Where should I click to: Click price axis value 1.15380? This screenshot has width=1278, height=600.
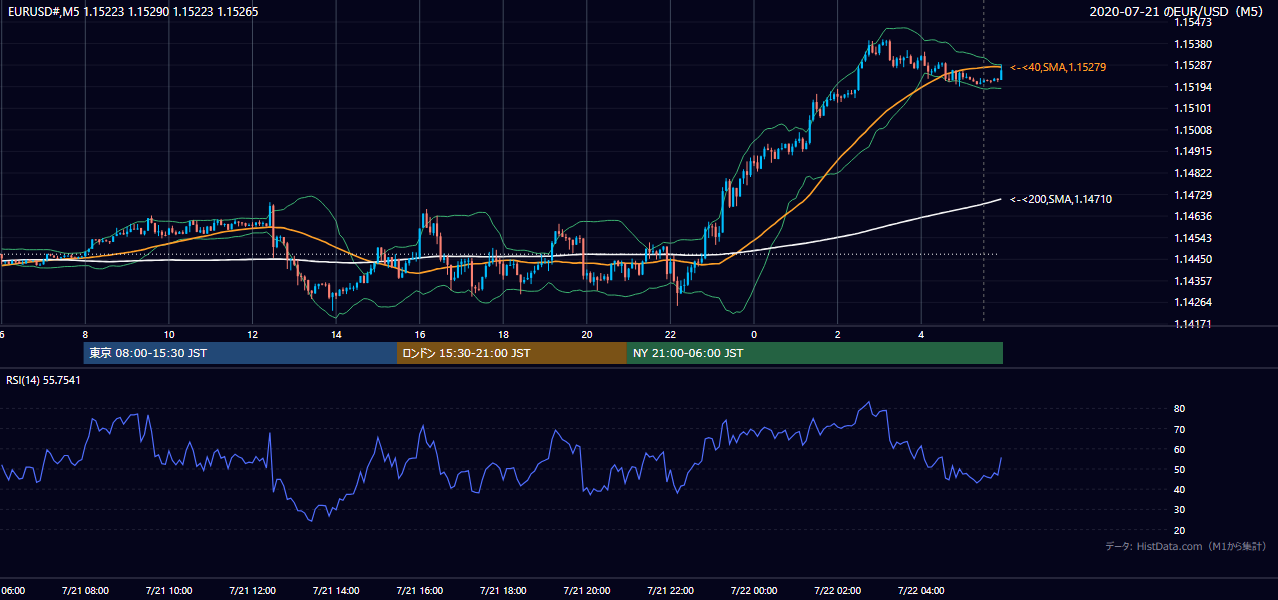[1193, 44]
